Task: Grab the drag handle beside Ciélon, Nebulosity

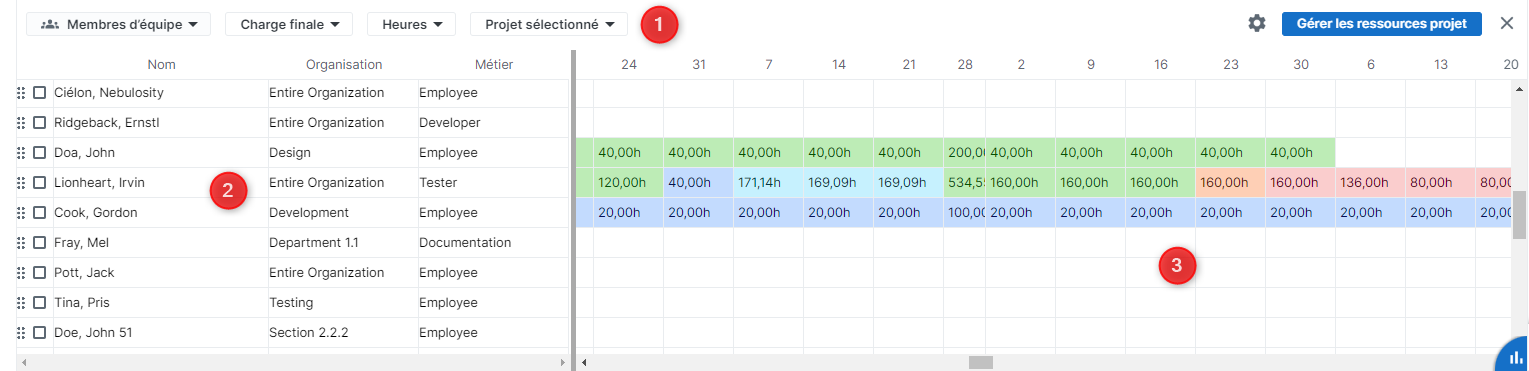Action: [21, 93]
